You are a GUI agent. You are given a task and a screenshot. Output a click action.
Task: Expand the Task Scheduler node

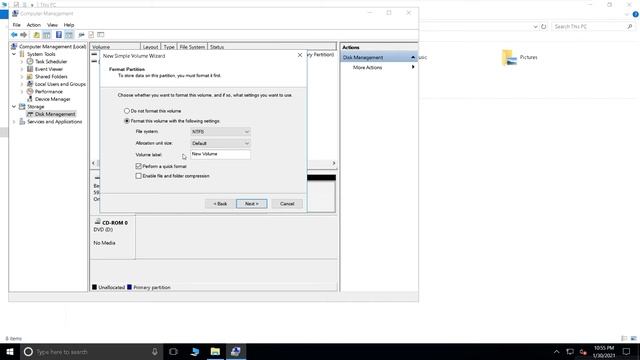coord(22,62)
